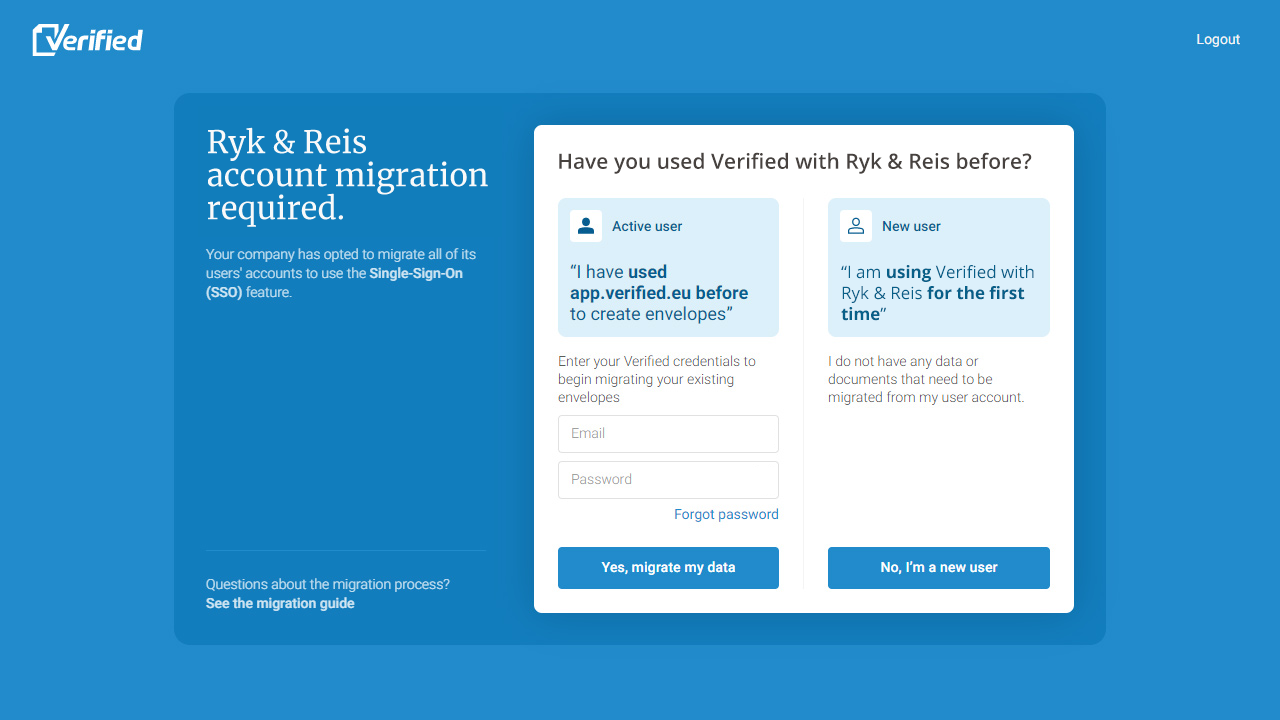Click the 'used app.verified.eu before' quote text
Image resolution: width=1280 pixels, height=720 pixels.
pyautogui.click(x=659, y=282)
